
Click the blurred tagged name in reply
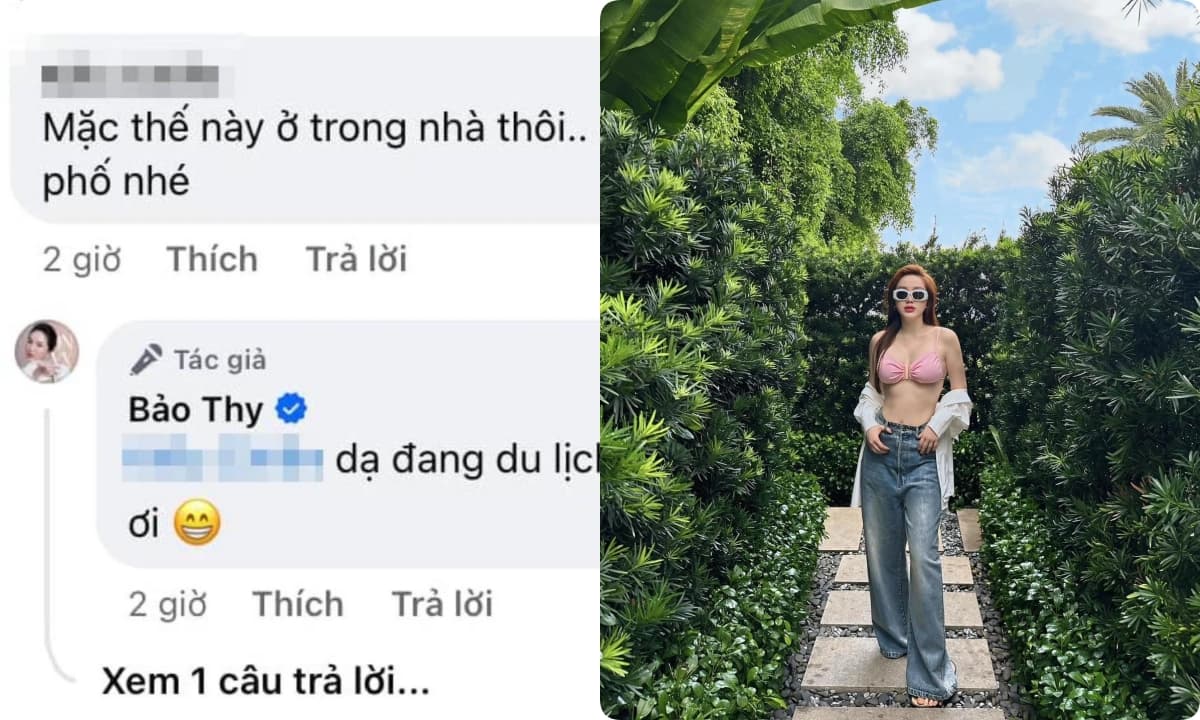[x=222, y=464]
